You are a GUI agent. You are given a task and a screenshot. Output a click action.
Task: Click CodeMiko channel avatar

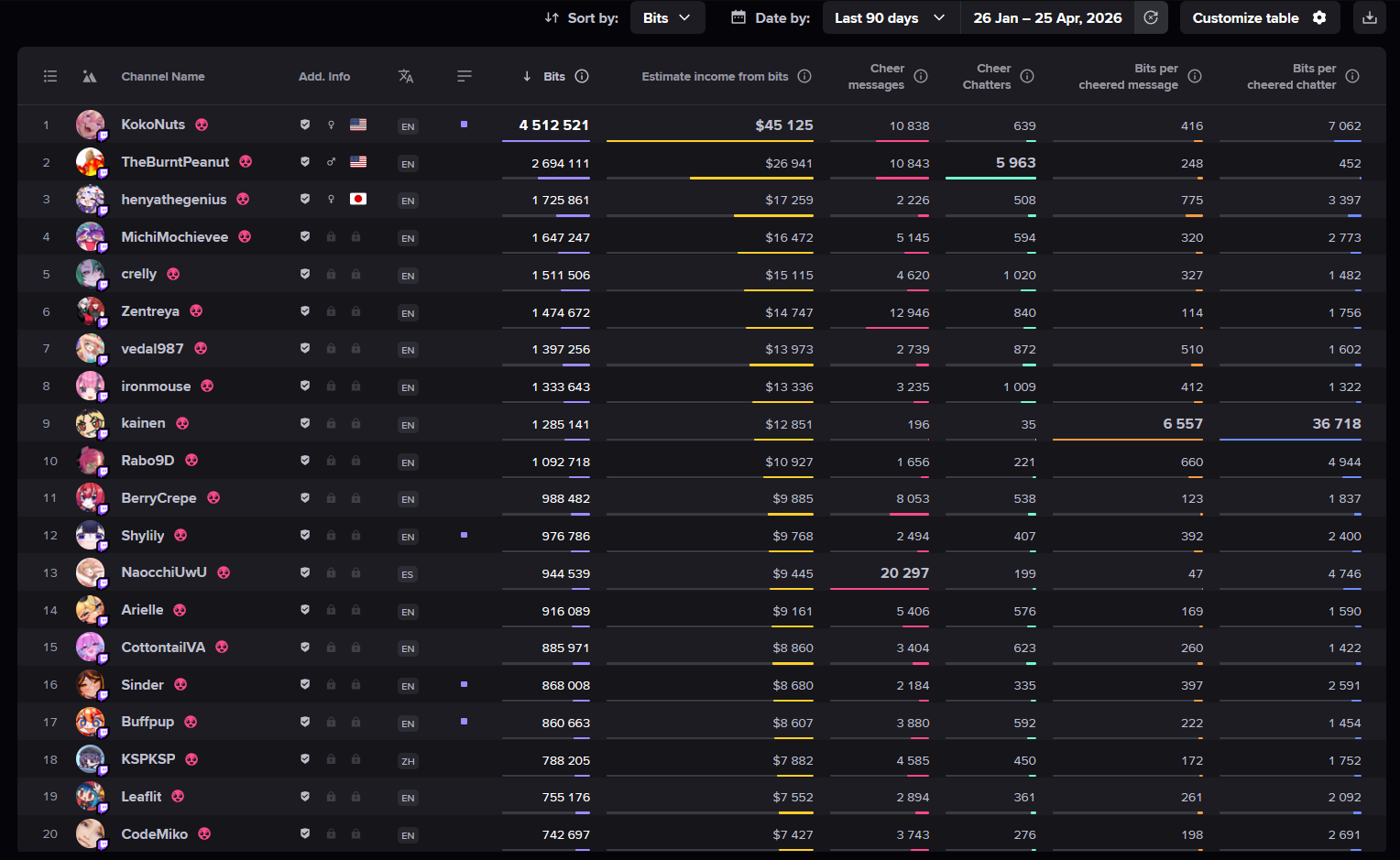pyautogui.click(x=90, y=833)
